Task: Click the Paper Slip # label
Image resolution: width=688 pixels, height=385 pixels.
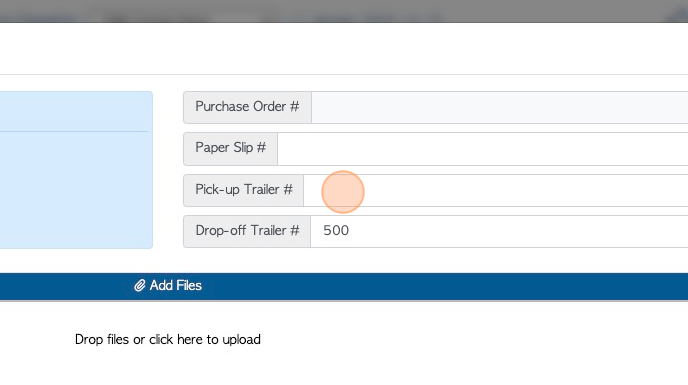Action: click(230, 149)
